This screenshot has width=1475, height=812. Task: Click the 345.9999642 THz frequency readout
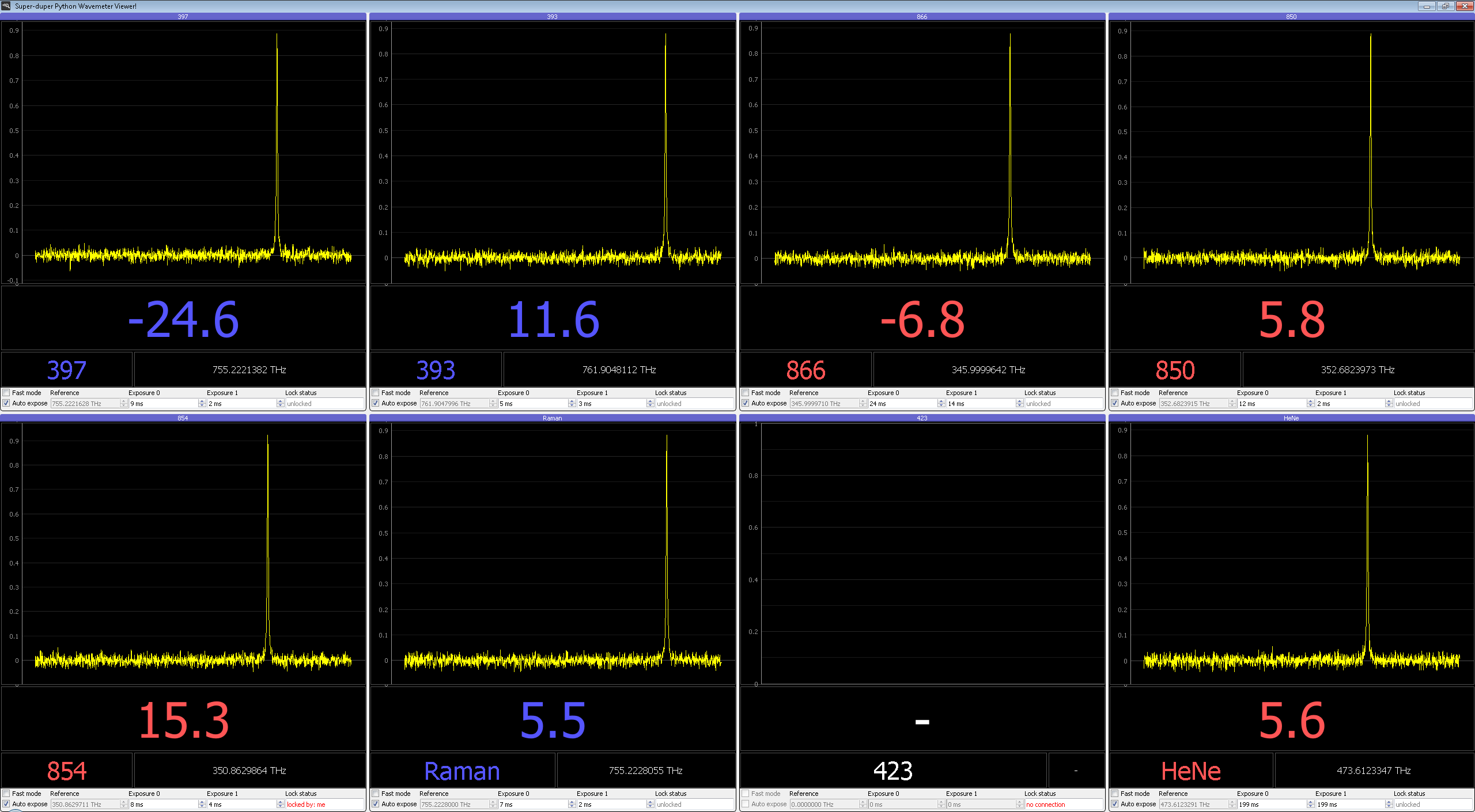(x=988, y=370)
